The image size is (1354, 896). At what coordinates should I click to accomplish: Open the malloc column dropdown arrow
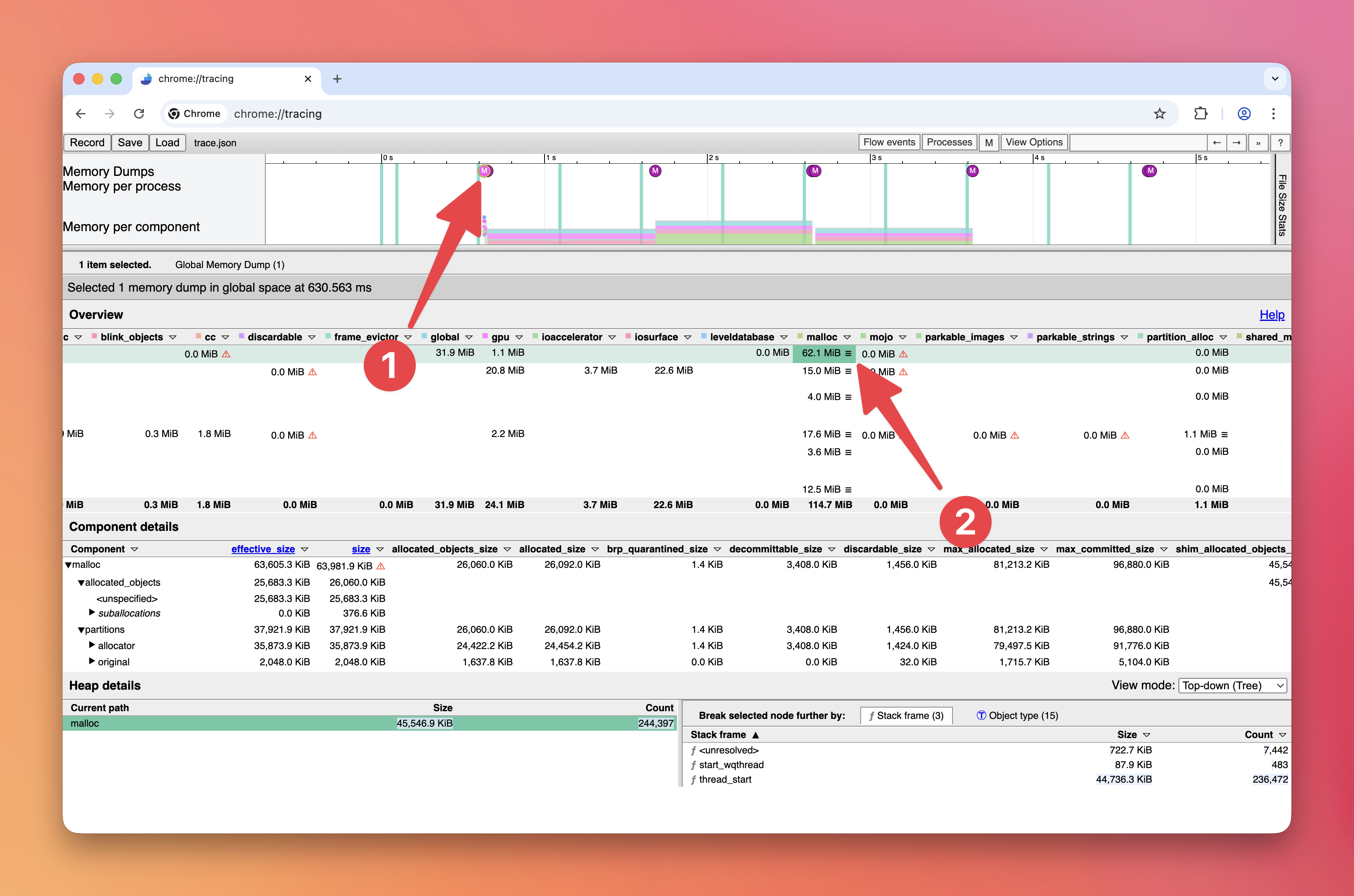point(847,337)
